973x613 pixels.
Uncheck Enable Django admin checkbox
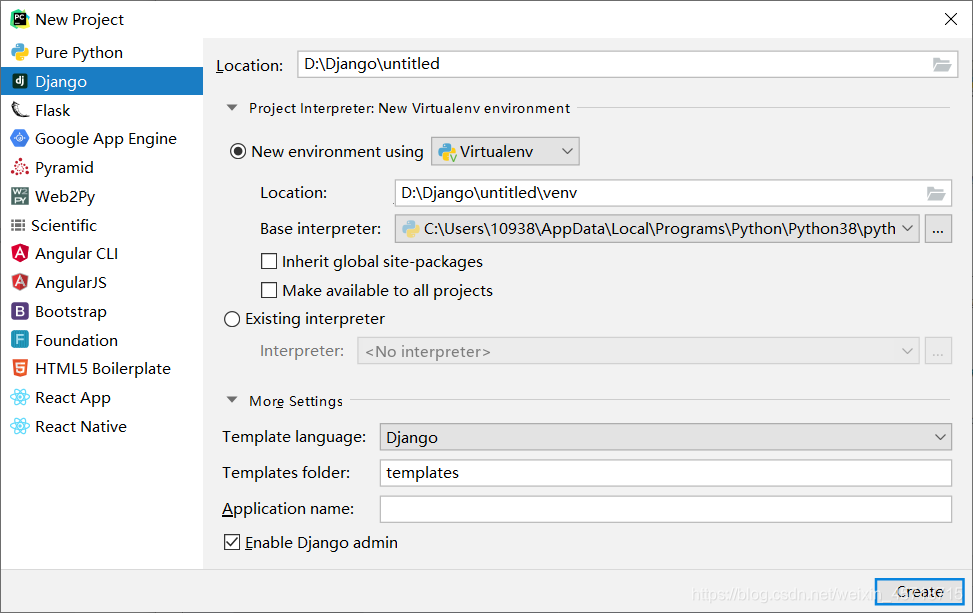(232, 543)
